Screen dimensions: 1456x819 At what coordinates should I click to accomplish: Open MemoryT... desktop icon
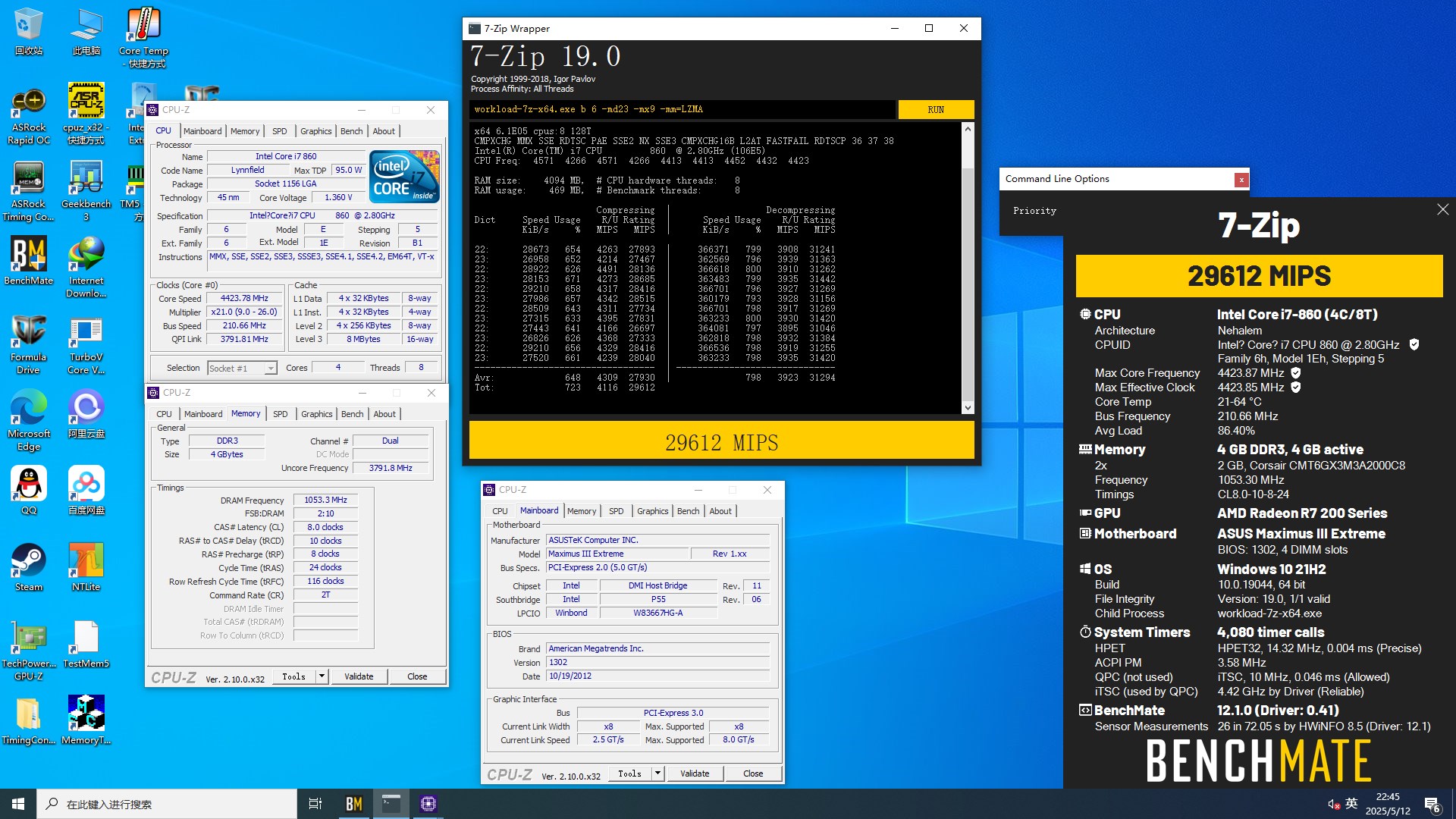click(86, 720)
